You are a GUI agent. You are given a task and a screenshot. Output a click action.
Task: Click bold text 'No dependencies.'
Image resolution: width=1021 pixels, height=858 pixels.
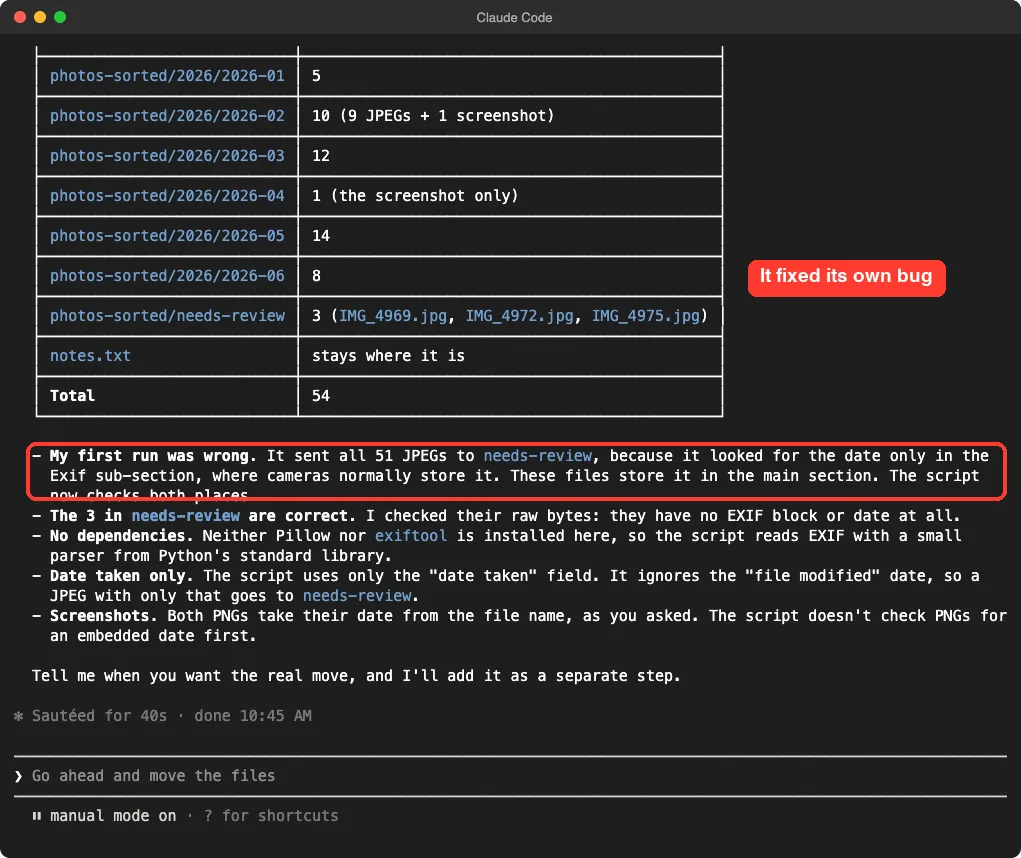pos(121,536)
